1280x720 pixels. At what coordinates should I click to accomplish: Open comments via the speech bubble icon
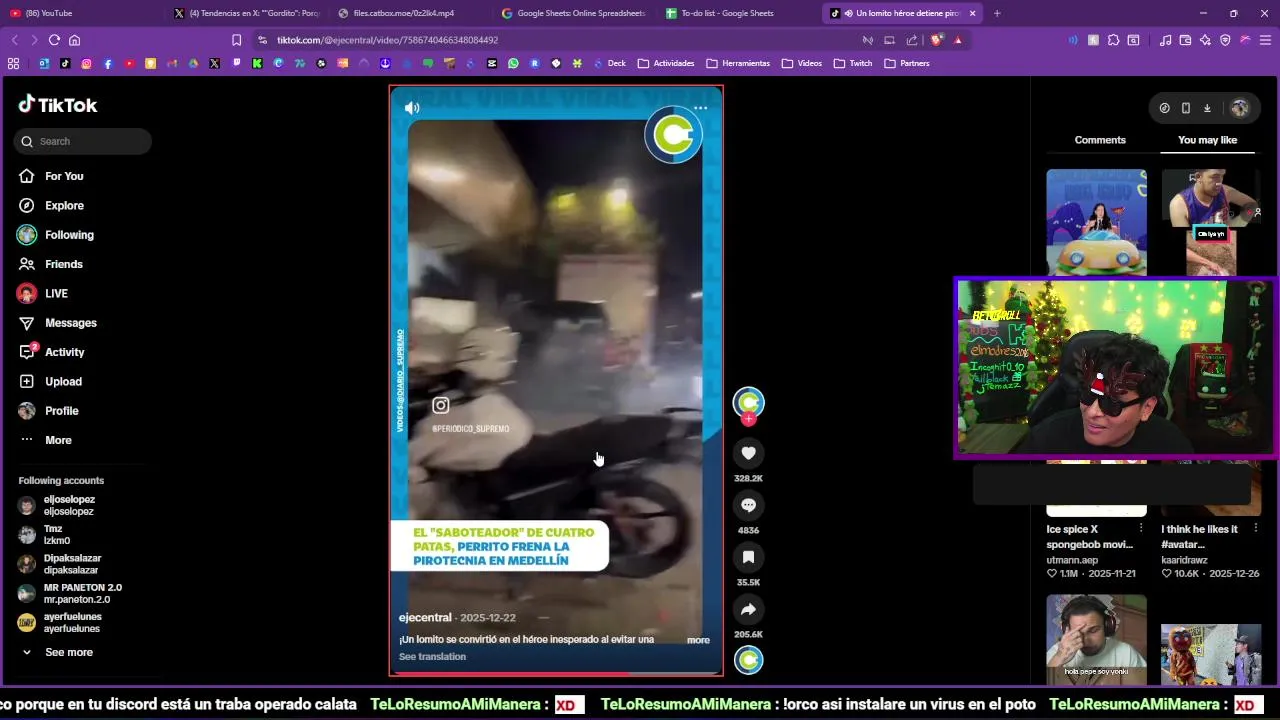pos(748,505)
